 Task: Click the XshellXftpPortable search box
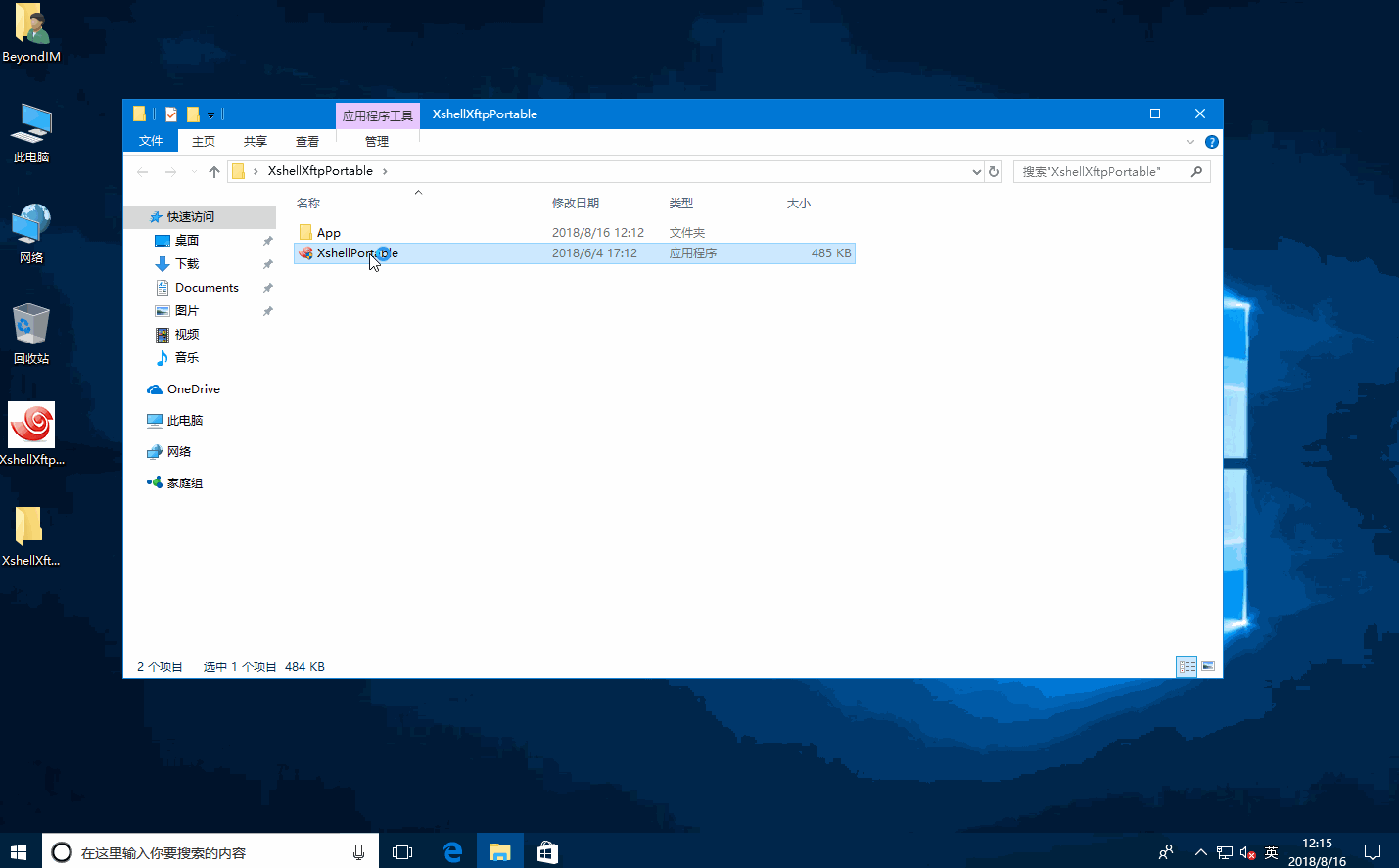click(x=1101, y=171)
